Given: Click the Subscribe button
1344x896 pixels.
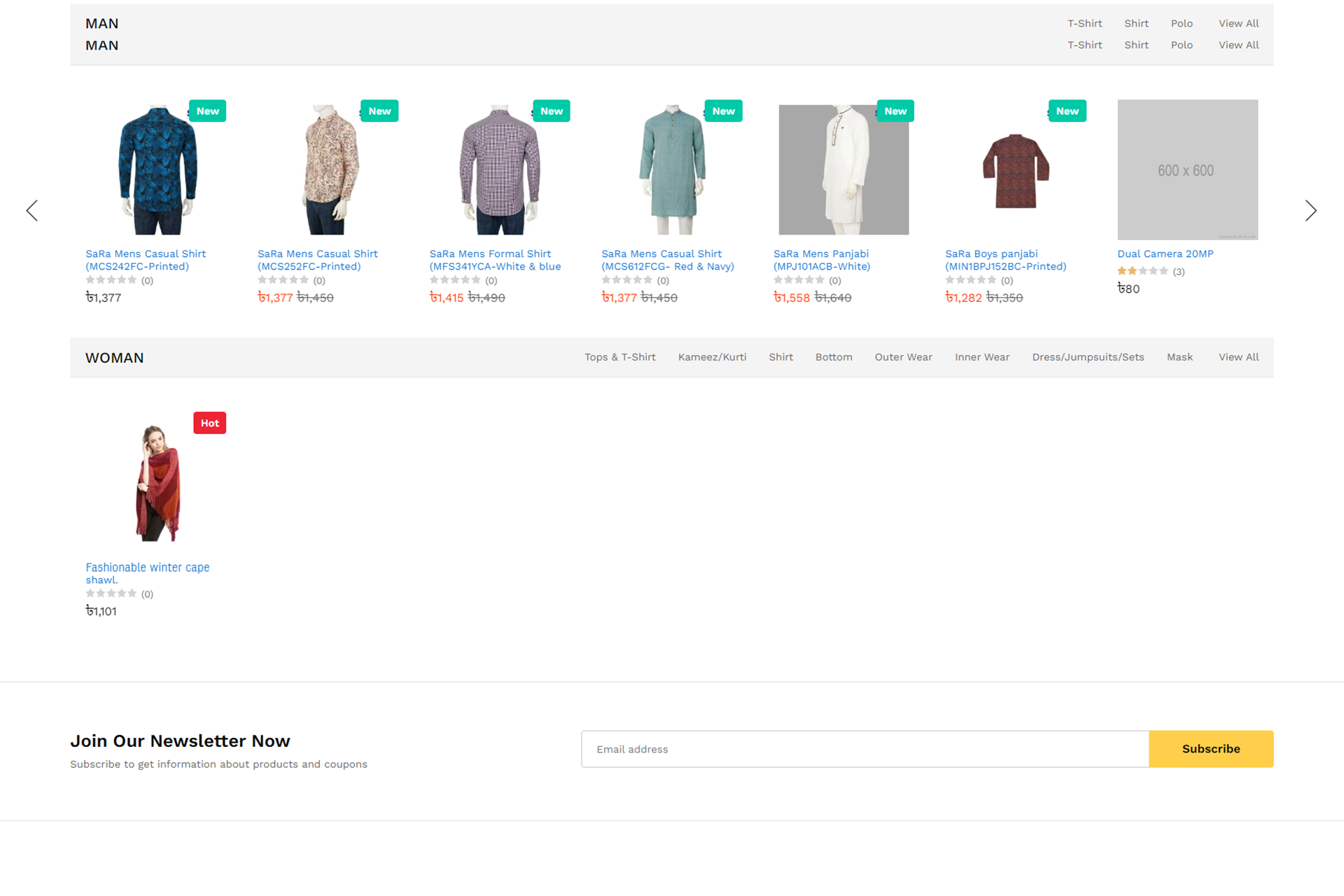Looking at the screenshot, I should (1210, 749).
